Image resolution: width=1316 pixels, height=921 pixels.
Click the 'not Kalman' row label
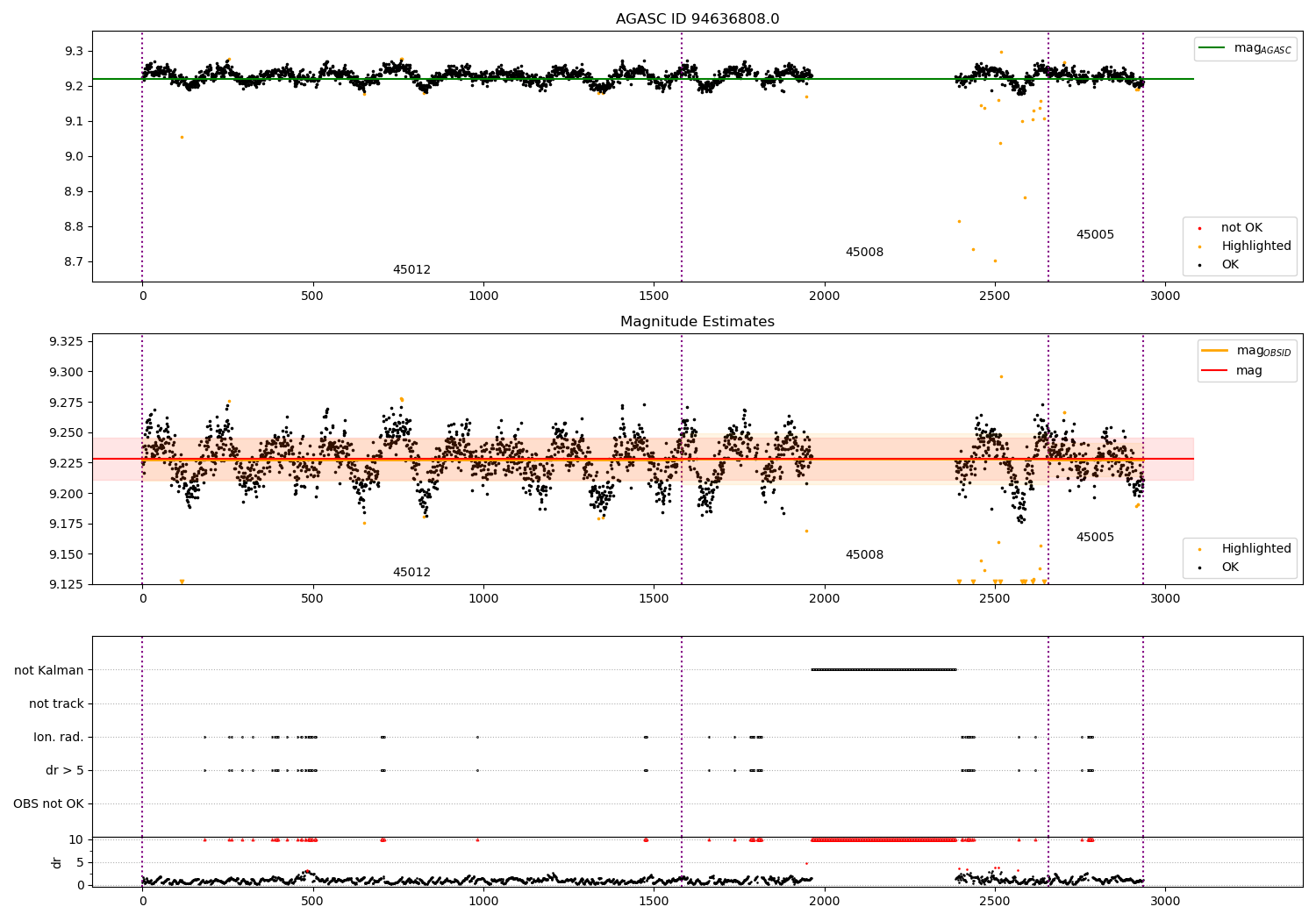49,670
